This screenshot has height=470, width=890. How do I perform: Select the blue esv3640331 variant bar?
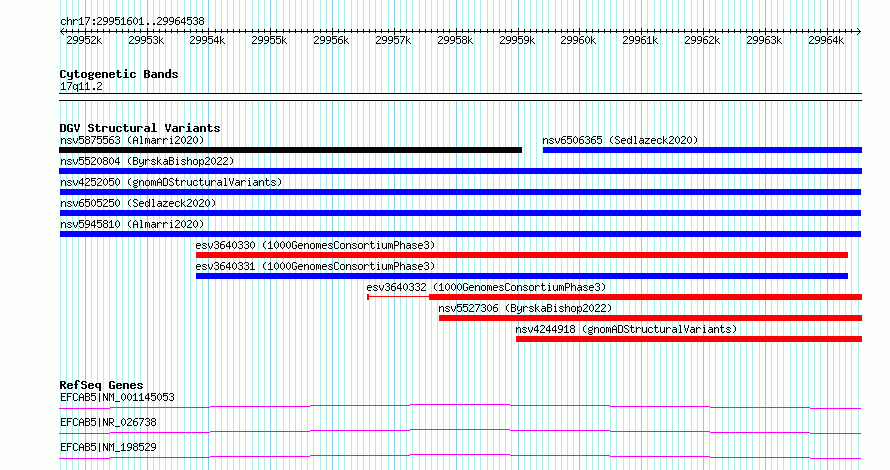[x=522, y=276]
